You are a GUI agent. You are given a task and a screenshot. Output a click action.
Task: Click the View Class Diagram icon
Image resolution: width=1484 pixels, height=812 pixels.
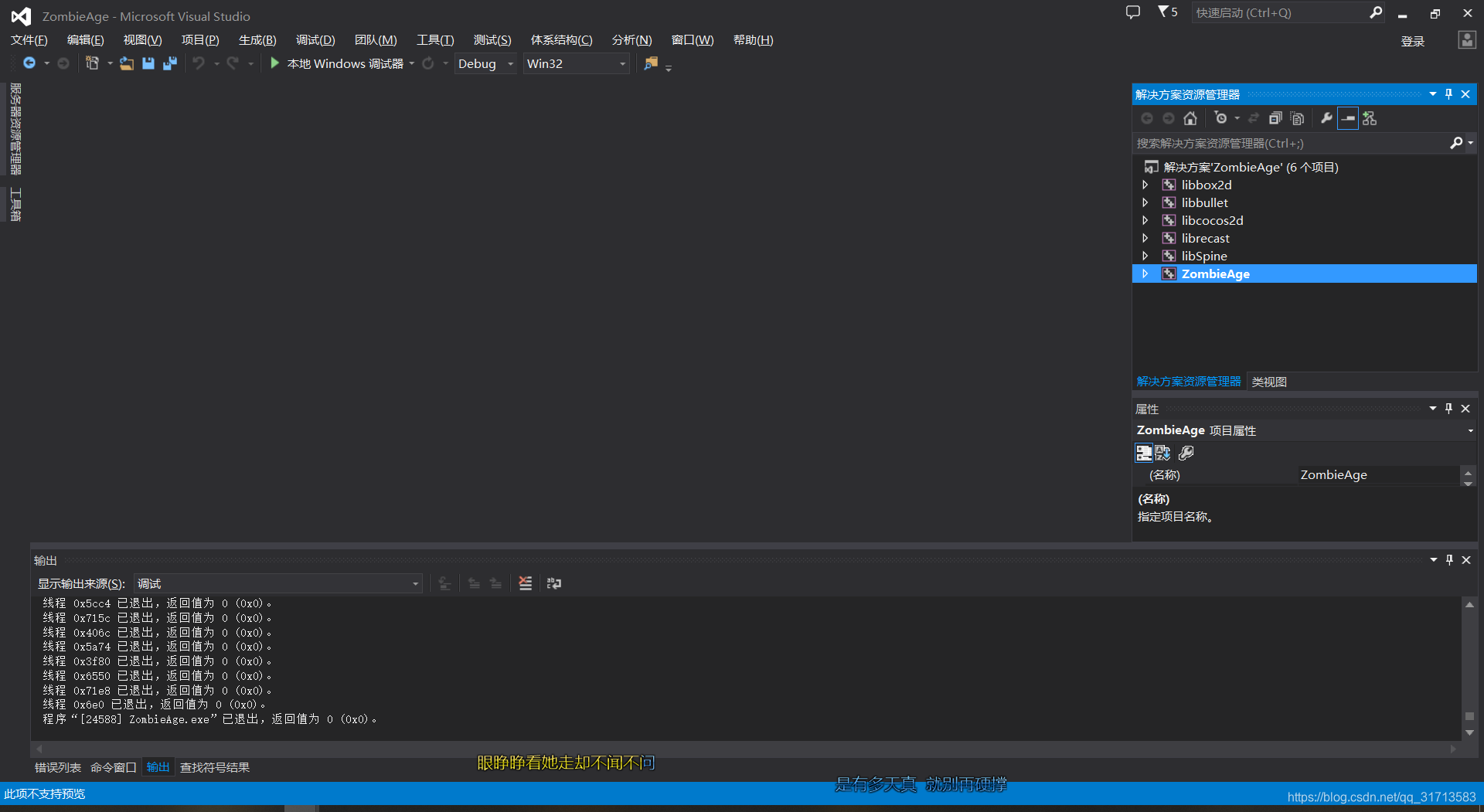pos(1370,118)
